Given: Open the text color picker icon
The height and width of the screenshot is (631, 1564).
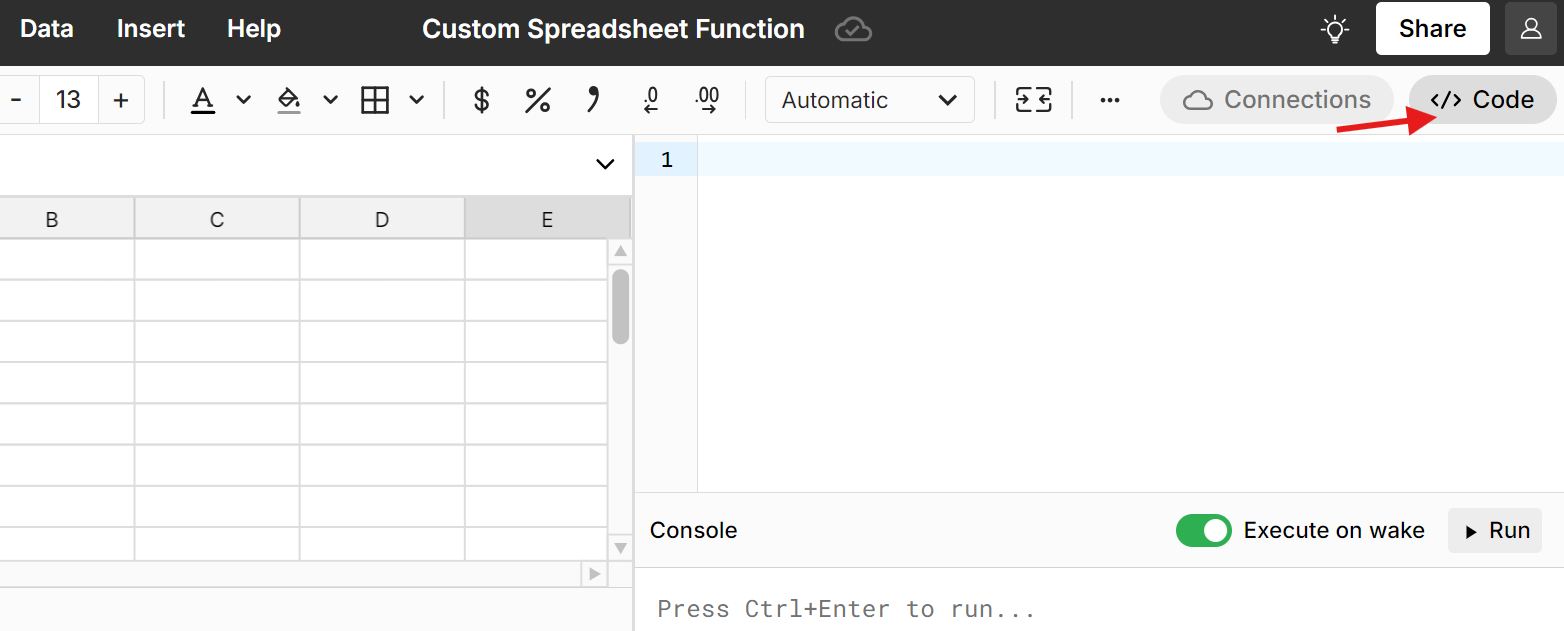Looking at the screenshot, I should pos(203,100).
